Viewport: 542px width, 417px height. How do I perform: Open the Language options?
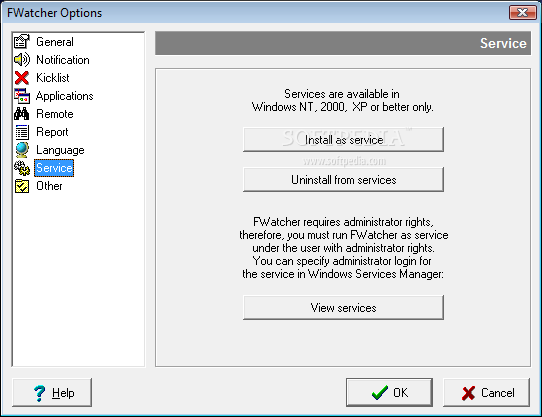tap(60, 150)
